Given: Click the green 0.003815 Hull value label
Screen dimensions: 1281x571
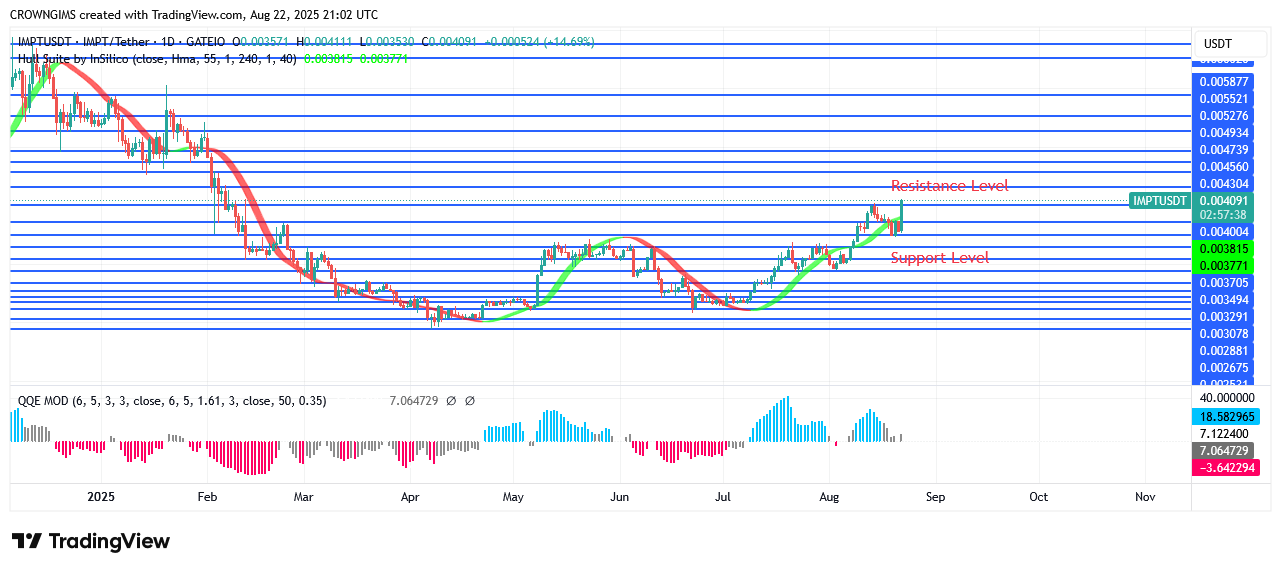Looking at the screenshot, I should click(x=1224, y=249).
